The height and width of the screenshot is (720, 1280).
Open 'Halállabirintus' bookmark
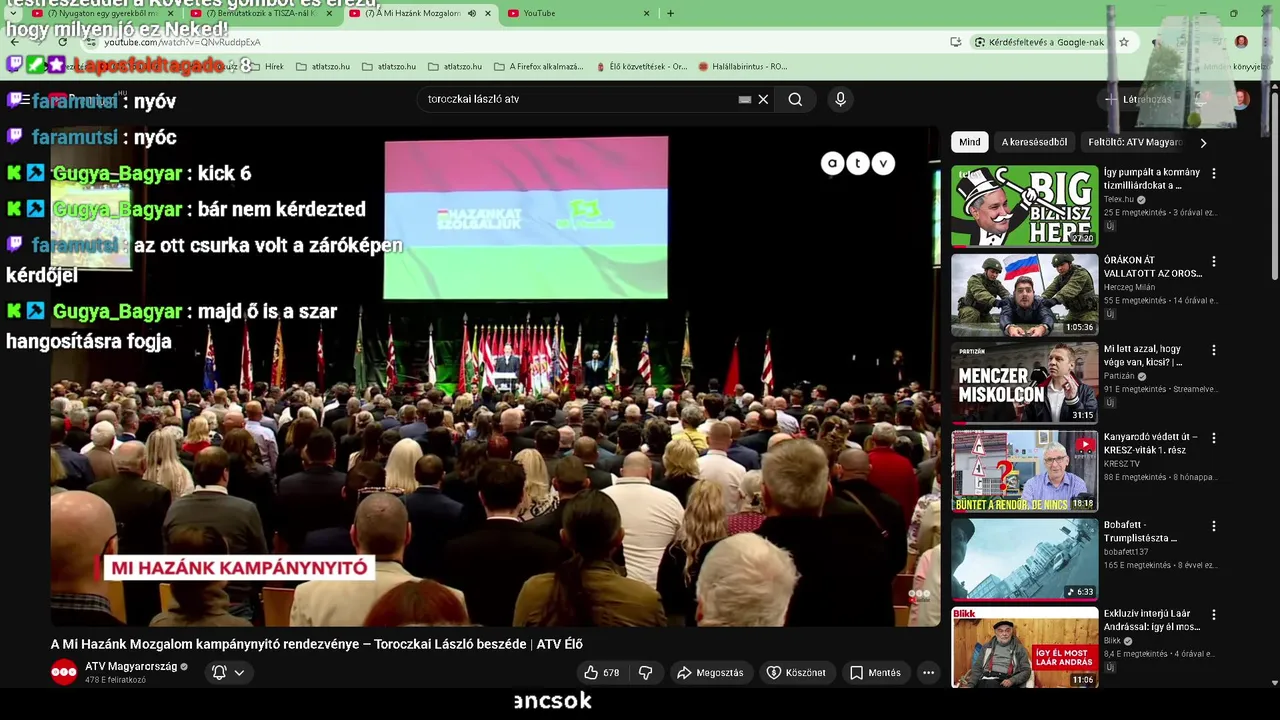tap(742, 66)
